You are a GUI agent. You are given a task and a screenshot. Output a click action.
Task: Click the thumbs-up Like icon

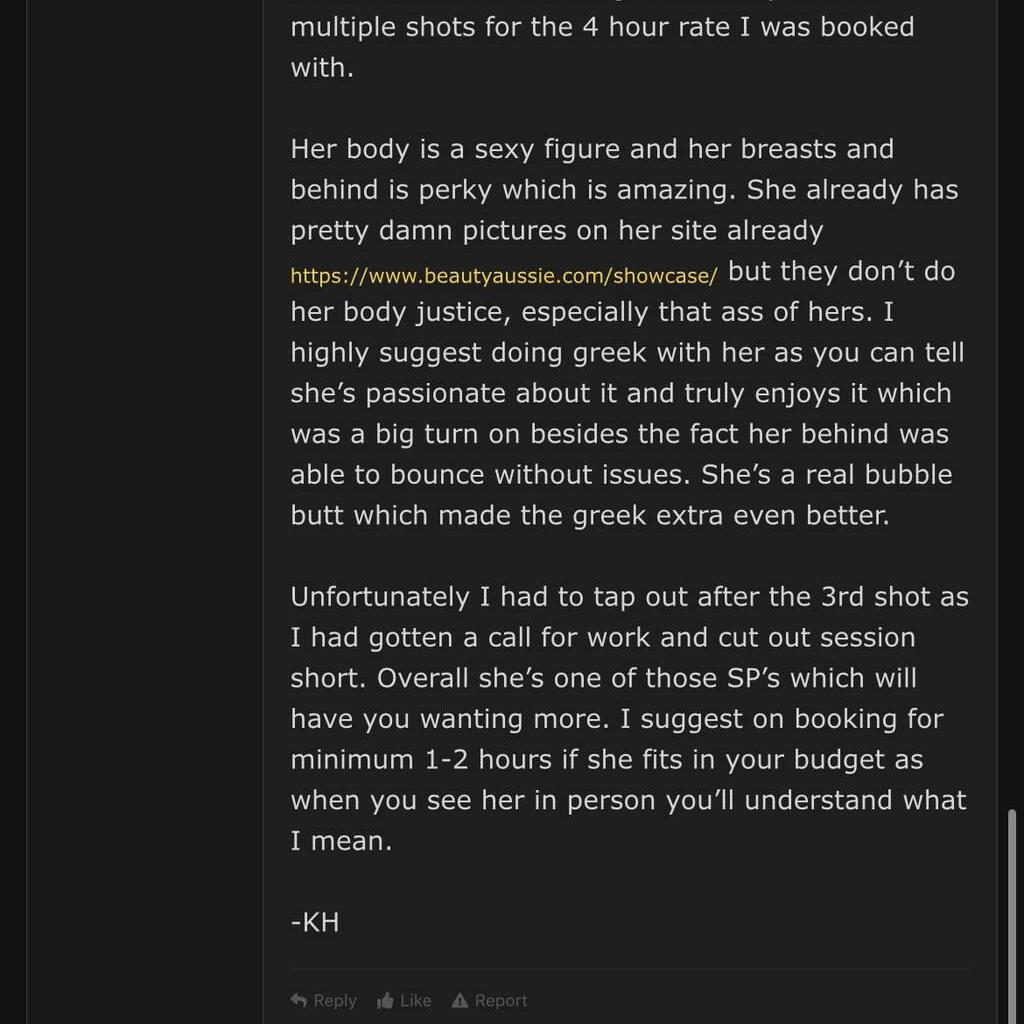pyautogui.click(x=386, y=1000)
